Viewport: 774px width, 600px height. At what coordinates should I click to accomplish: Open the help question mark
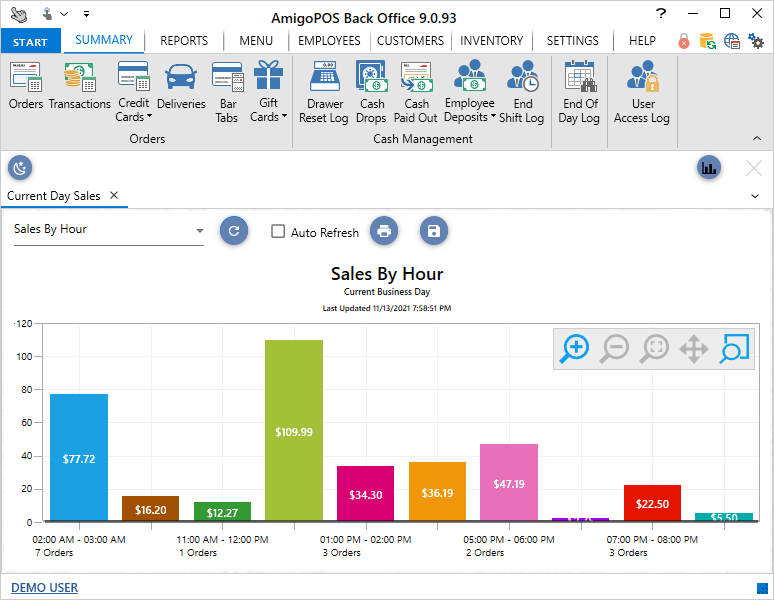pyautogui.click(x=661, y=13)
